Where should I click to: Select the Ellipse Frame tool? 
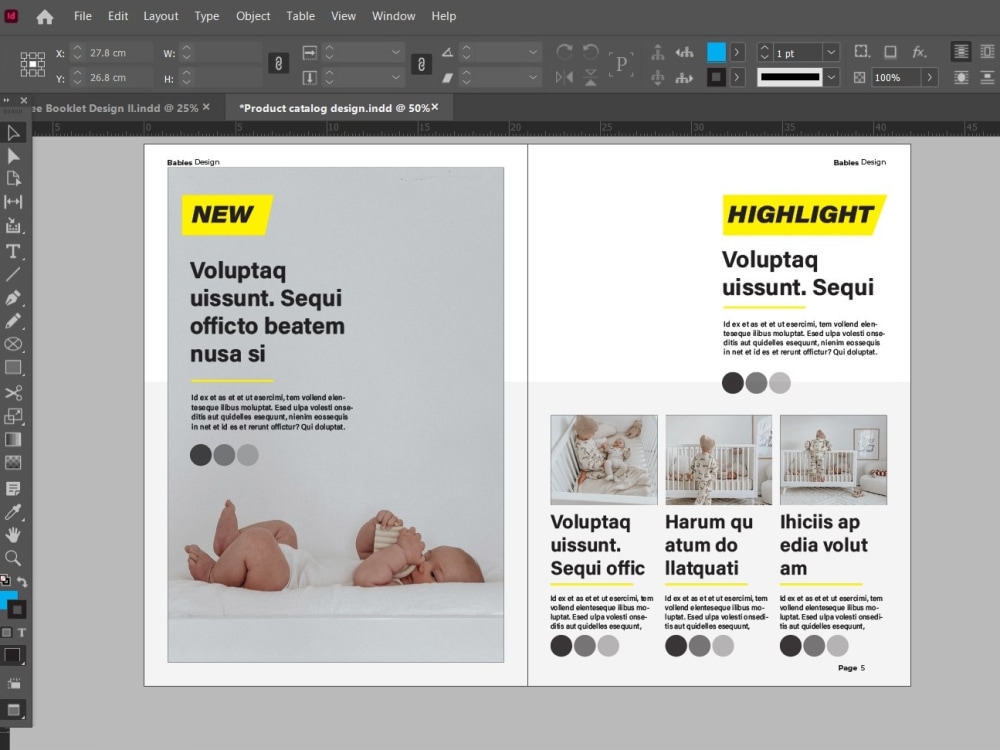click(x=13, y=344)
